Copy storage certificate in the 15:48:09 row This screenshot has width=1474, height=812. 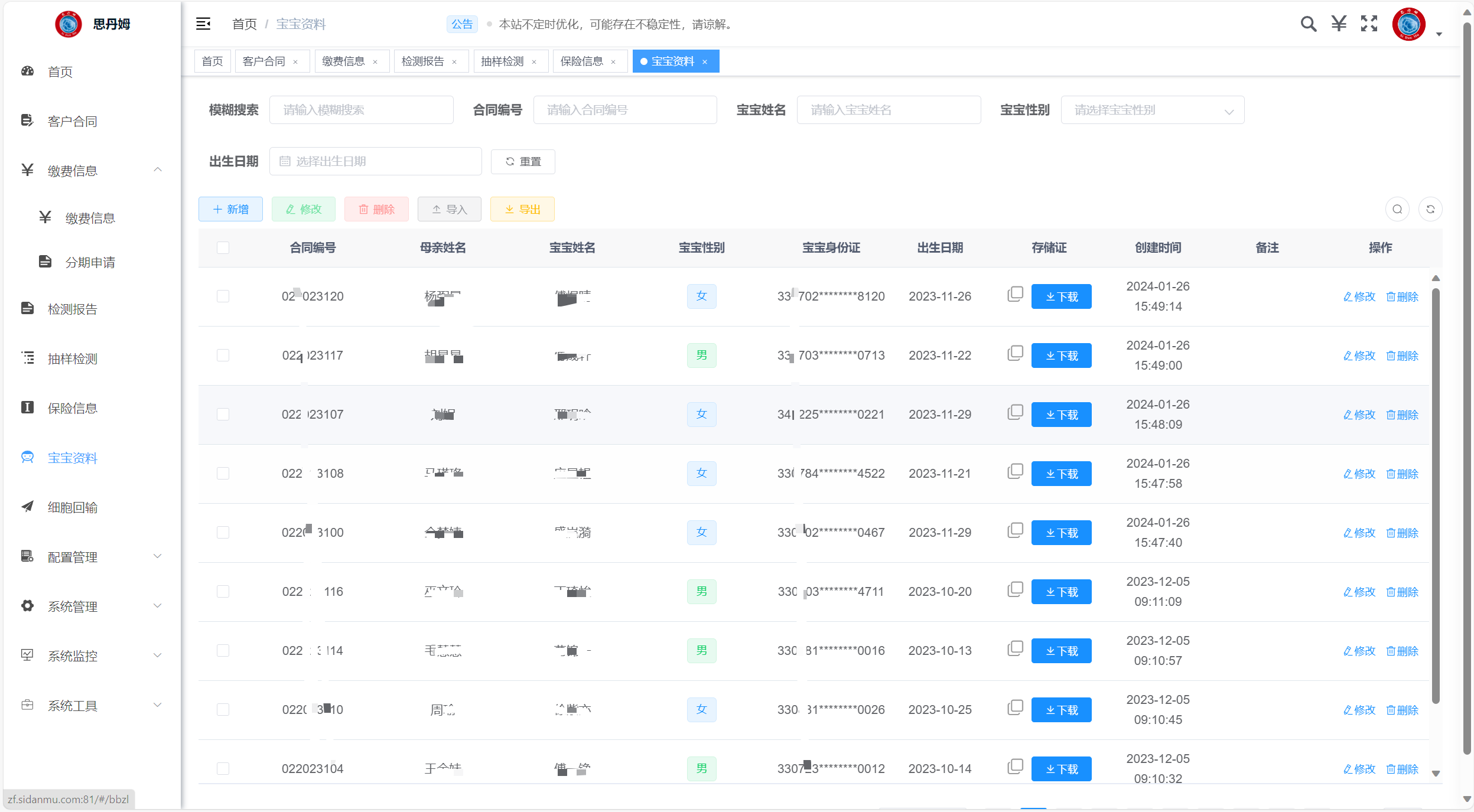coord(1016,412)
